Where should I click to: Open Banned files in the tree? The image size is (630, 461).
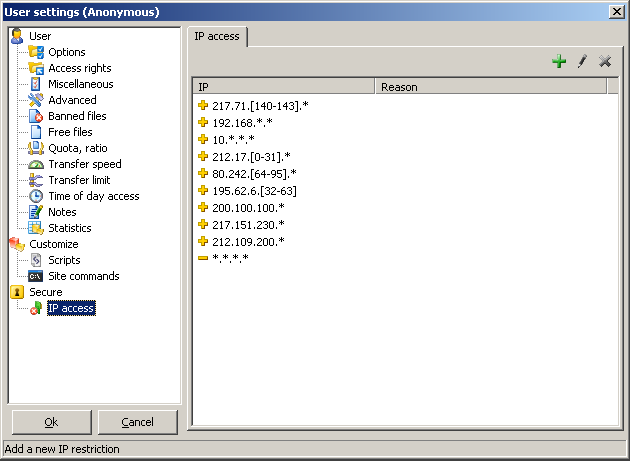coord(76,116)
